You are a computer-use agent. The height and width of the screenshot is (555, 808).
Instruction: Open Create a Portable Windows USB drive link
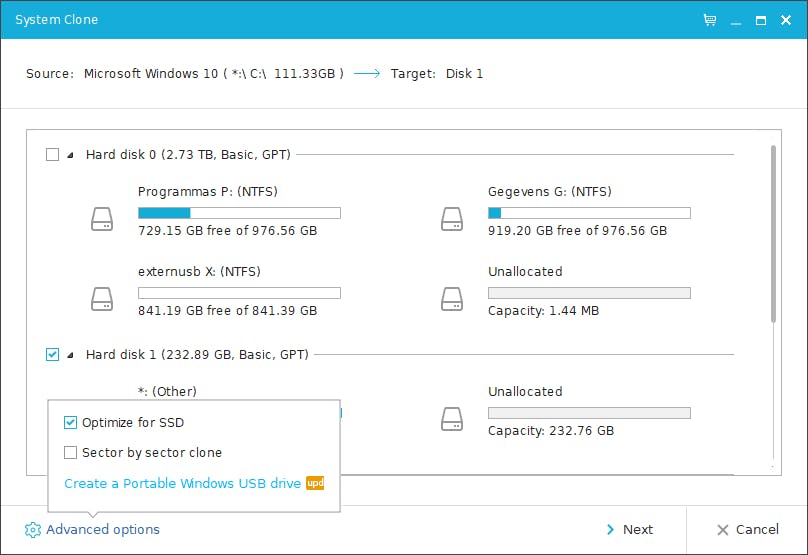[182, 484]
